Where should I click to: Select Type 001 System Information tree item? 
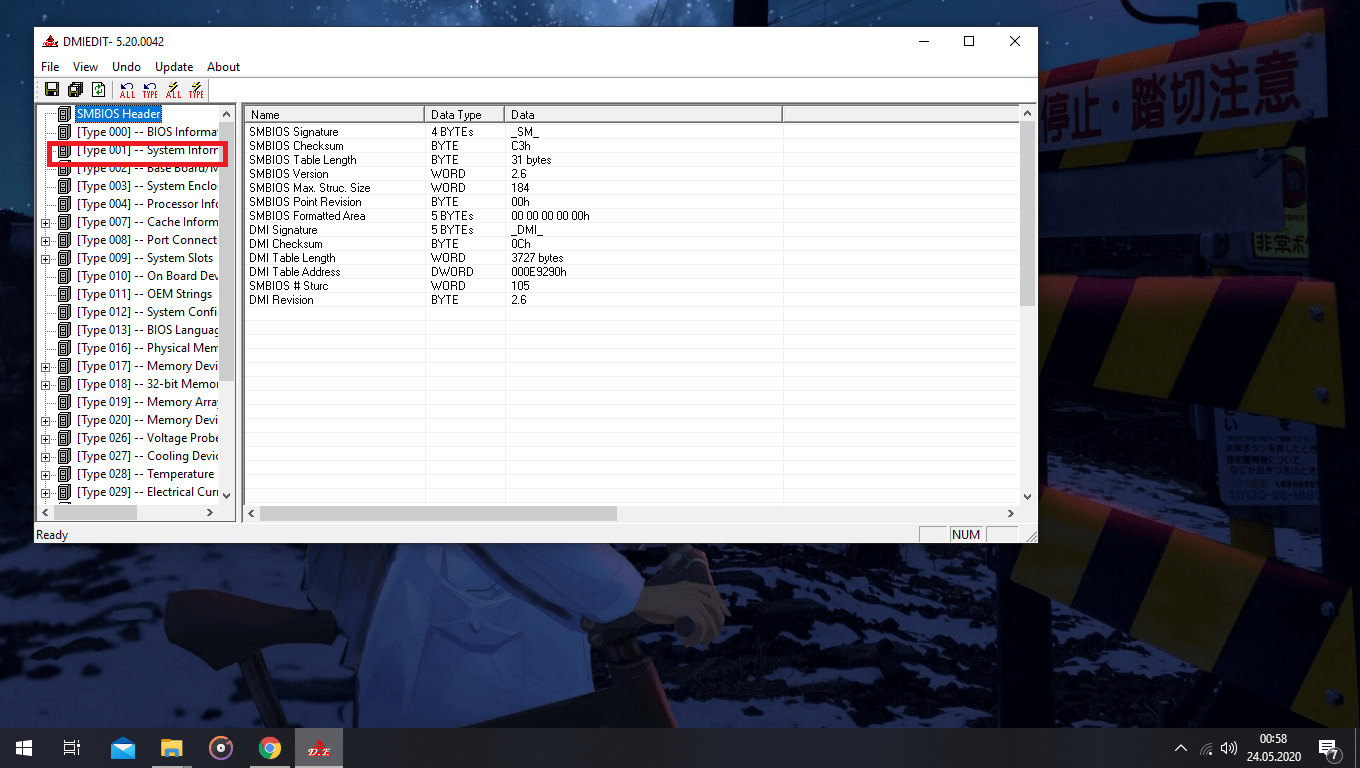click(147, 150)
